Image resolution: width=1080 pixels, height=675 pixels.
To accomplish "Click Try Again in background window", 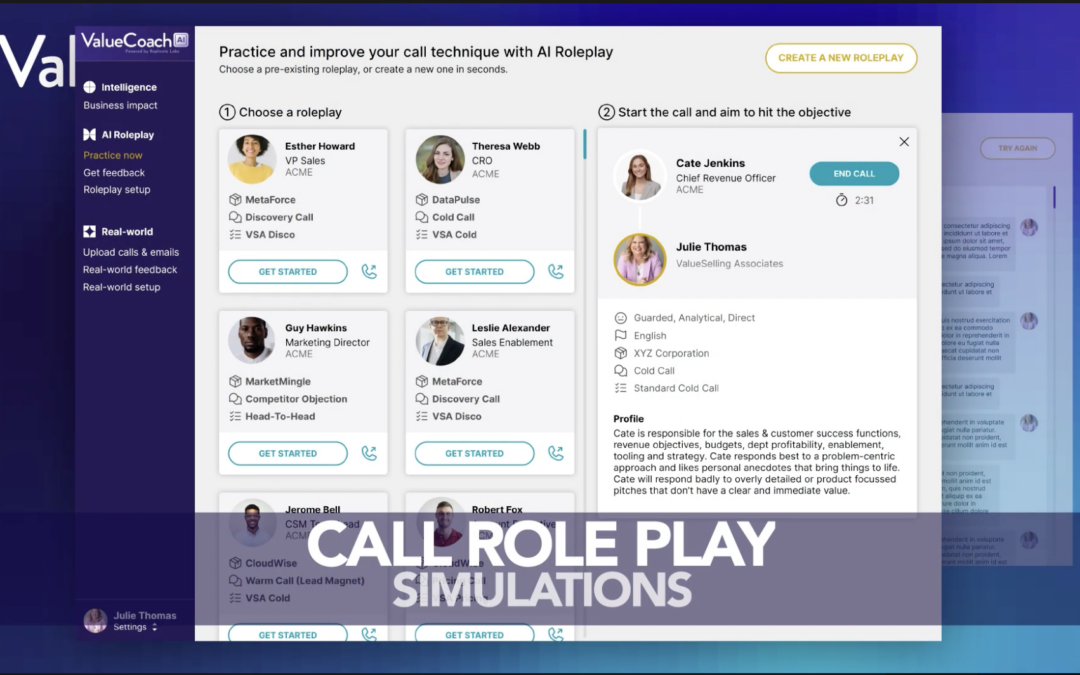I will pyautogui.click(x=1017, y=148).
